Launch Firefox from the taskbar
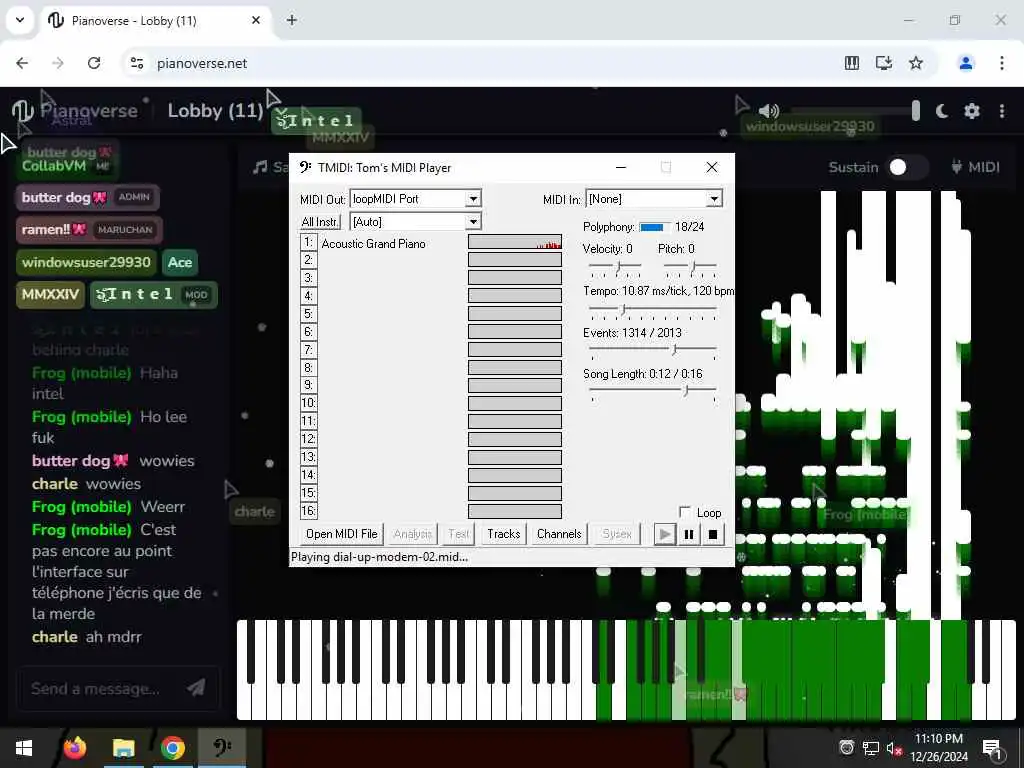Image resolution: width=1024 pixels, height=768 pixels. pyautogui.click(x=74, y=747)
